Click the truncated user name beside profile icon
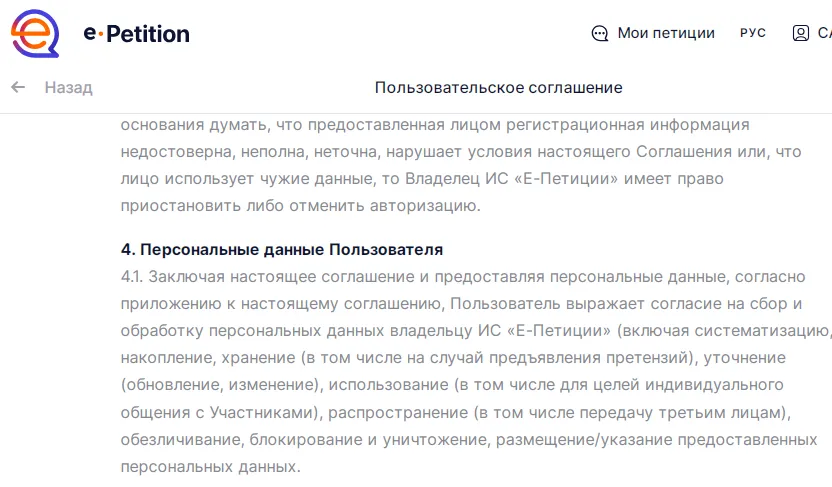This screenshot has height=487, width=832. point(824,33)
